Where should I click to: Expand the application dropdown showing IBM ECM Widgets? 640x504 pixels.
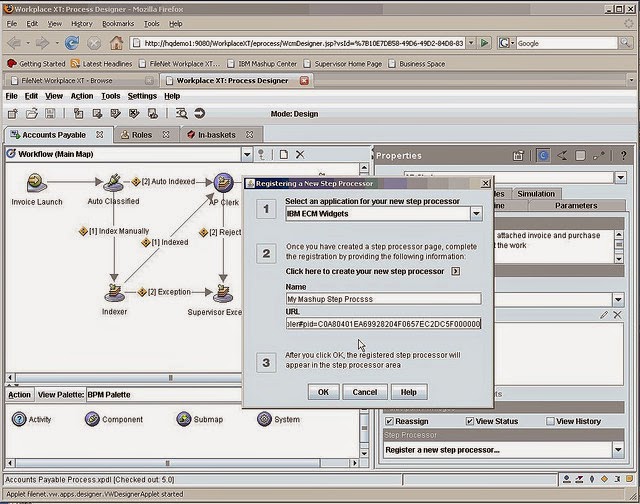[476, 214]
